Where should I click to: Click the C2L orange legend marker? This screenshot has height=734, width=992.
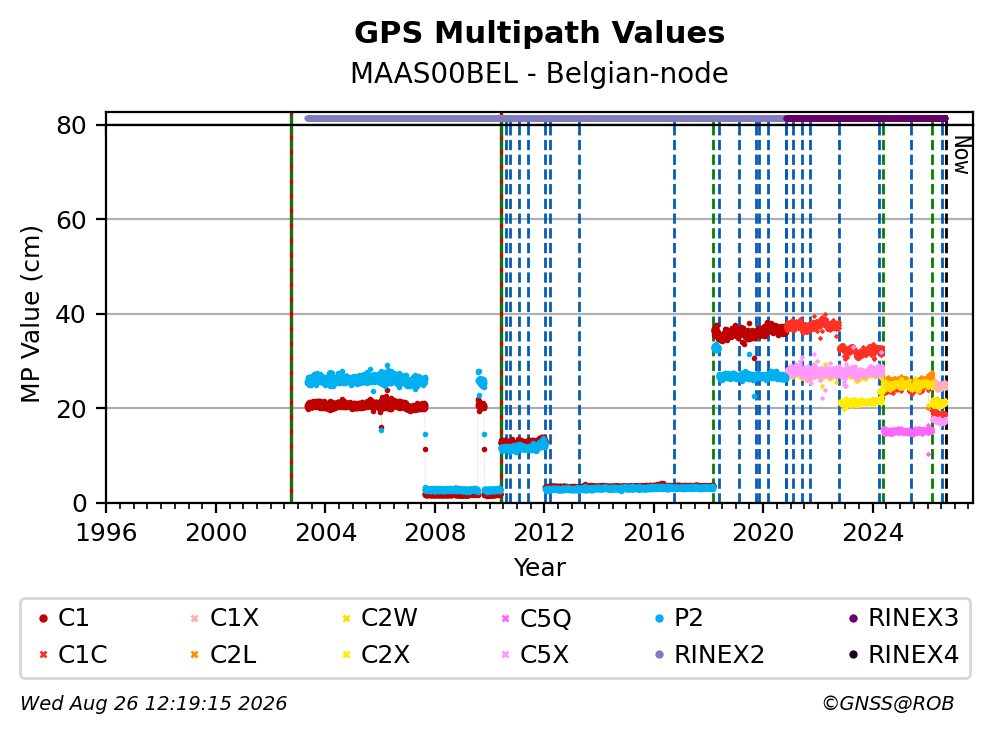194,655
